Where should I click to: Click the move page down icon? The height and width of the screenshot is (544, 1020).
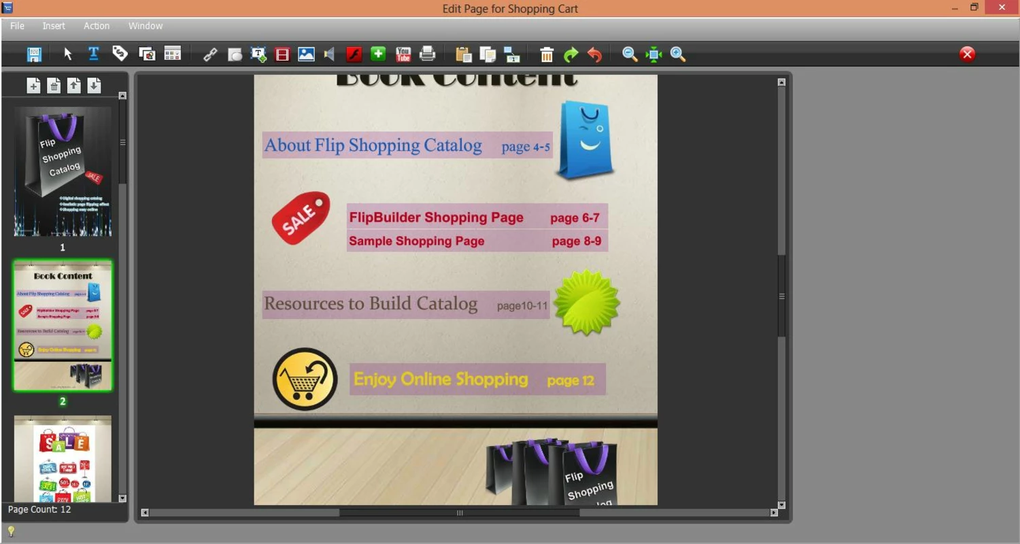tap(94, 85)
